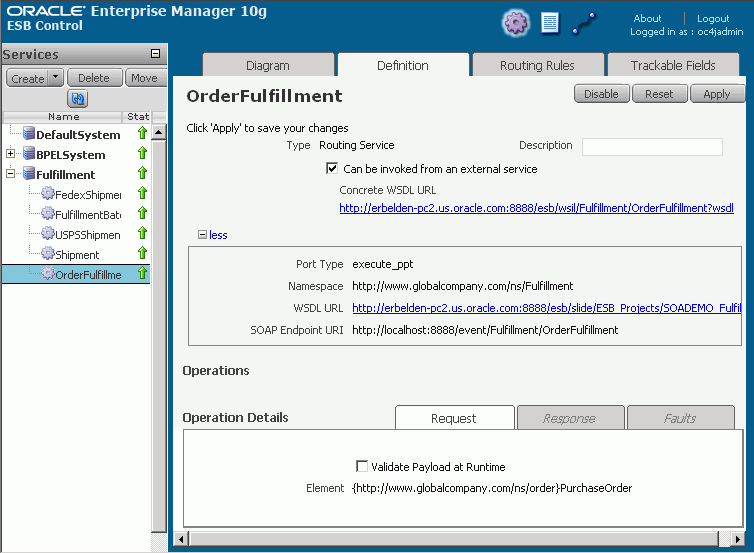Click the horizontal scrollbar thumb
The height and width of the screenshot is (553, 754).
[453, 539]
